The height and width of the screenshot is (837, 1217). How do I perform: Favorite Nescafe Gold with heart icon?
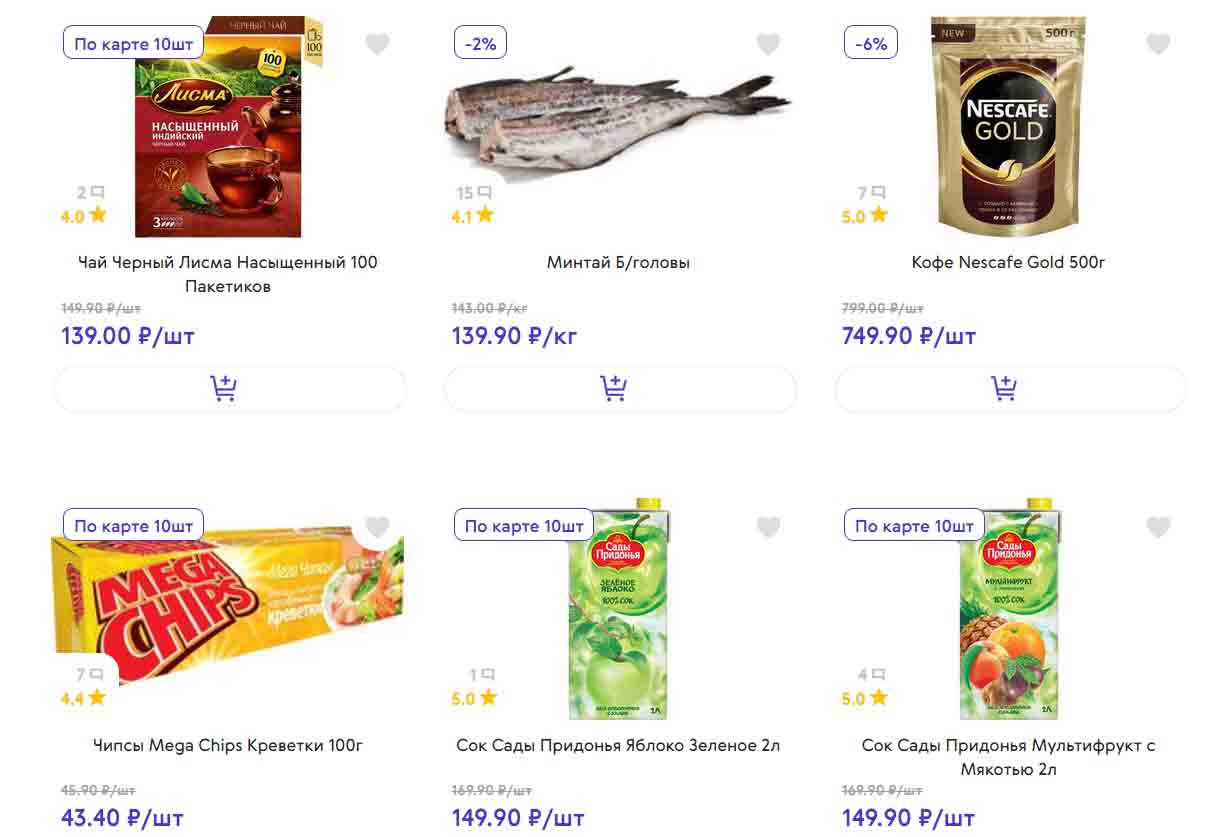(x=1158, y=44)
